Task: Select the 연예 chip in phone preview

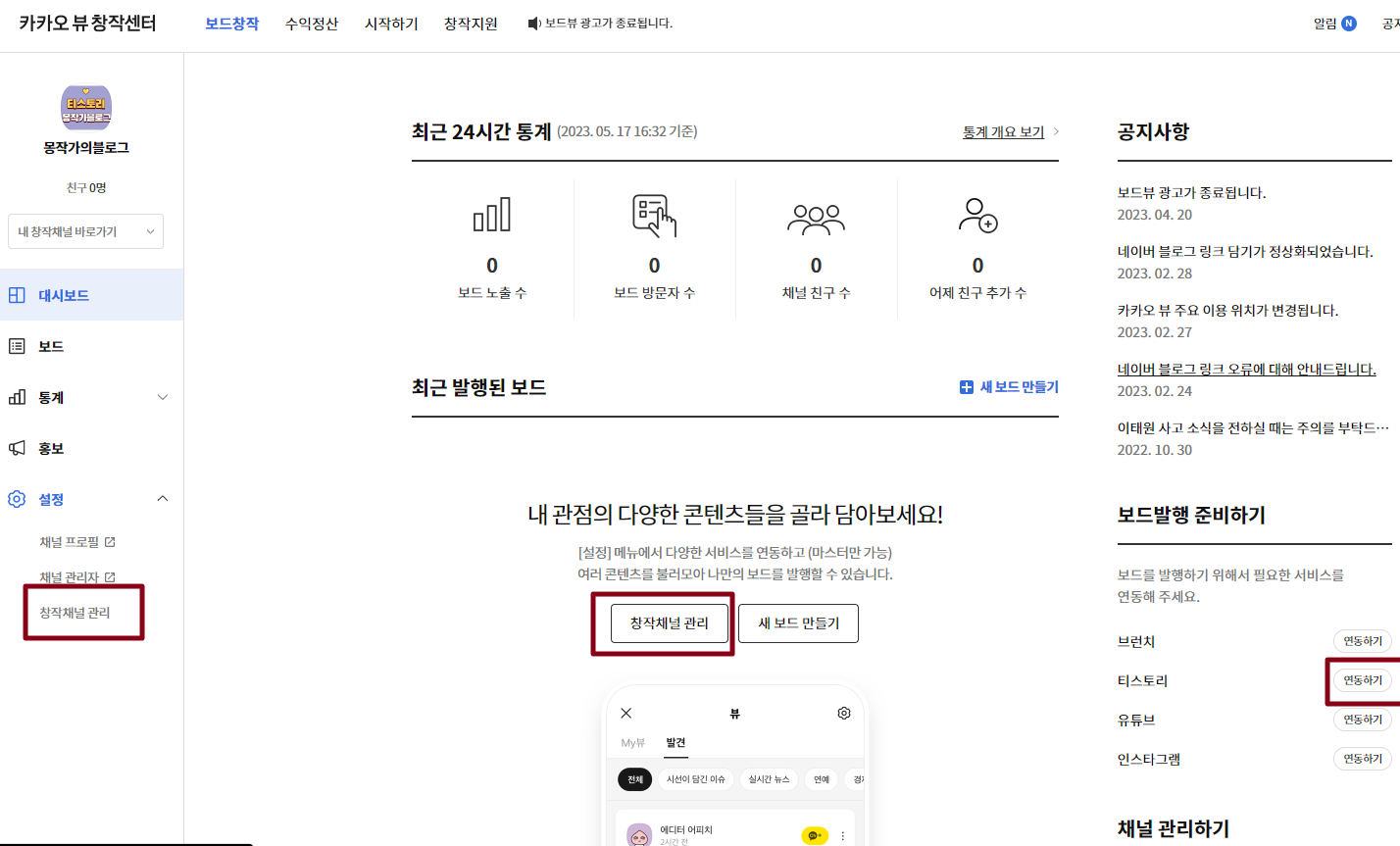Action: point(822,779)
